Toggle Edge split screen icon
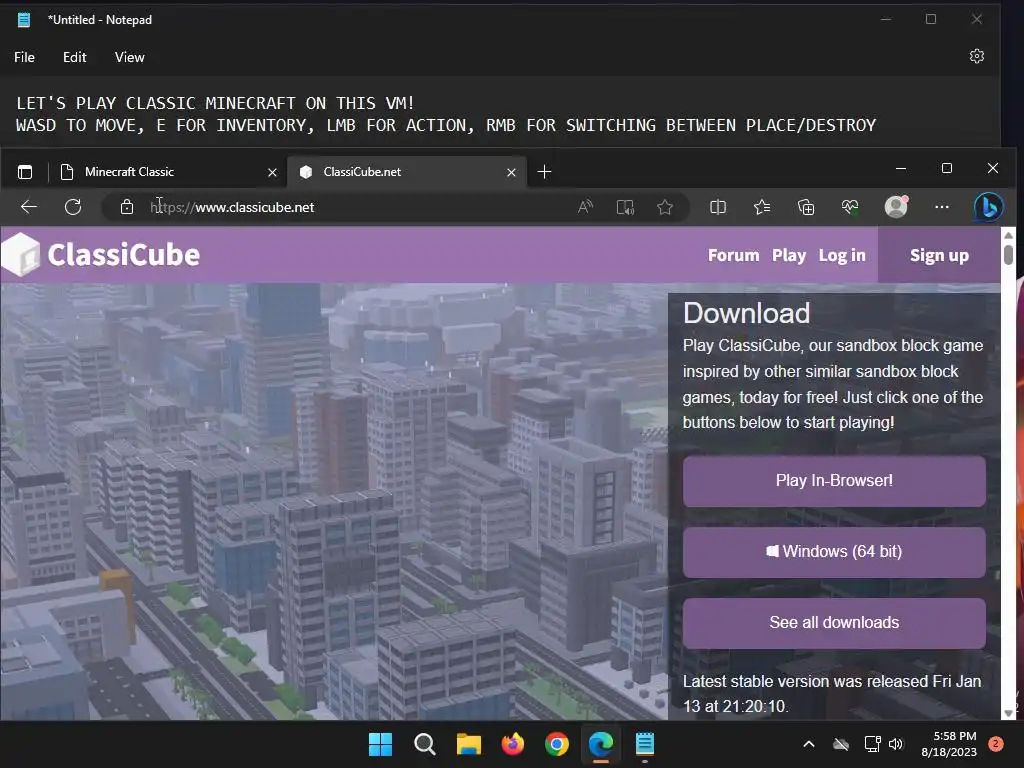 (x=718, y=207)
